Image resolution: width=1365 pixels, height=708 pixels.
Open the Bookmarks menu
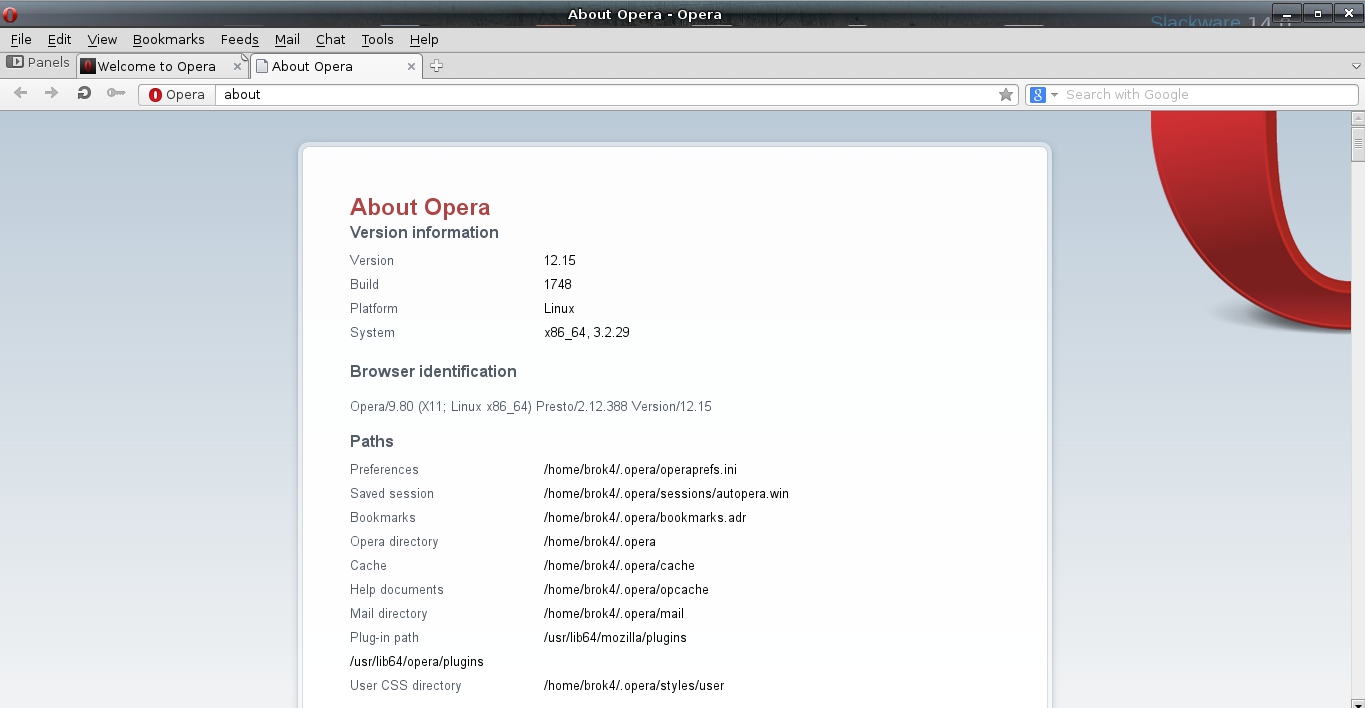tap(168, 40)
